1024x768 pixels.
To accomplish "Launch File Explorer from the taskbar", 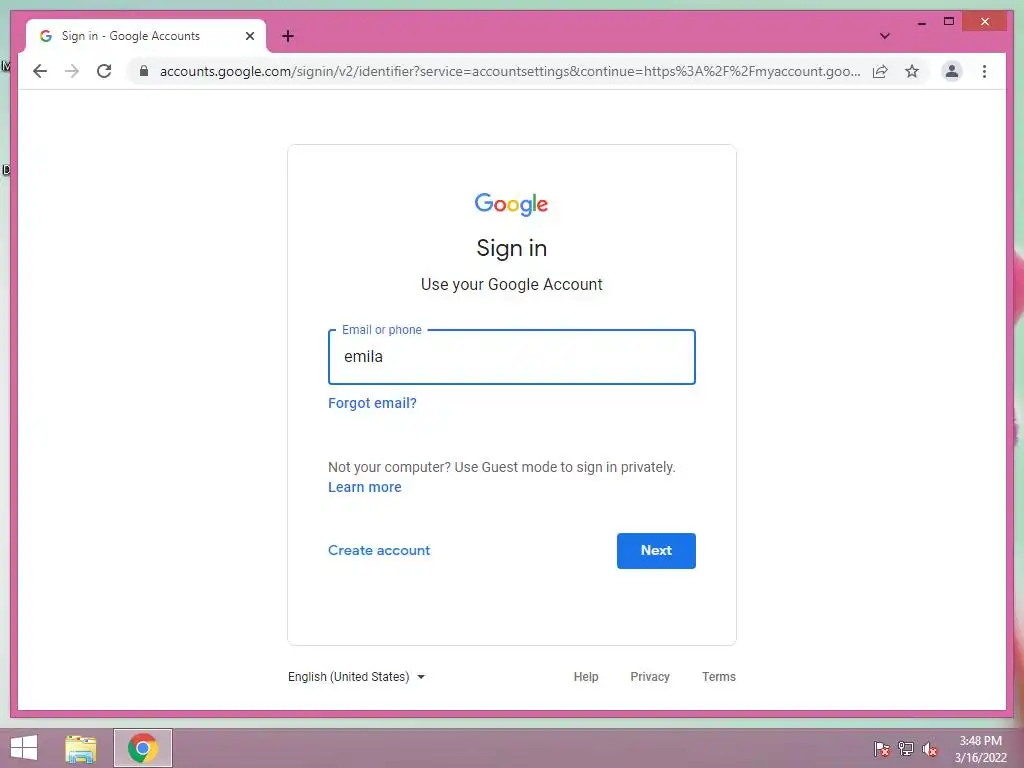I will 81,748.
